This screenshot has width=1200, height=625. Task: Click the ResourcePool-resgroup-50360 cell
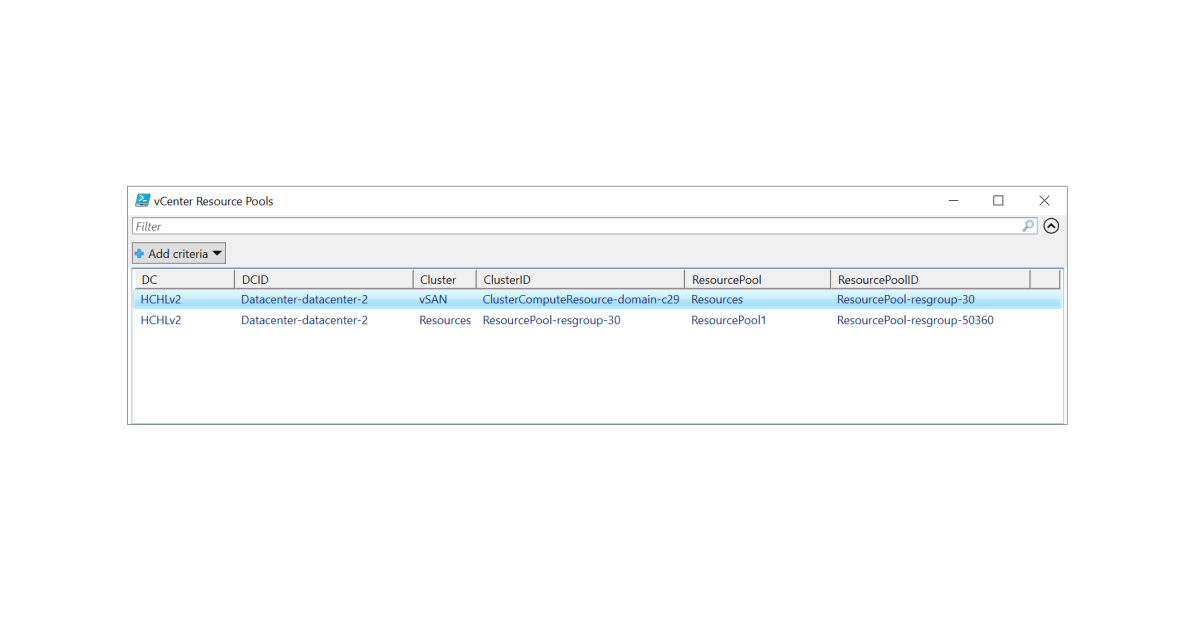[915, 320]
